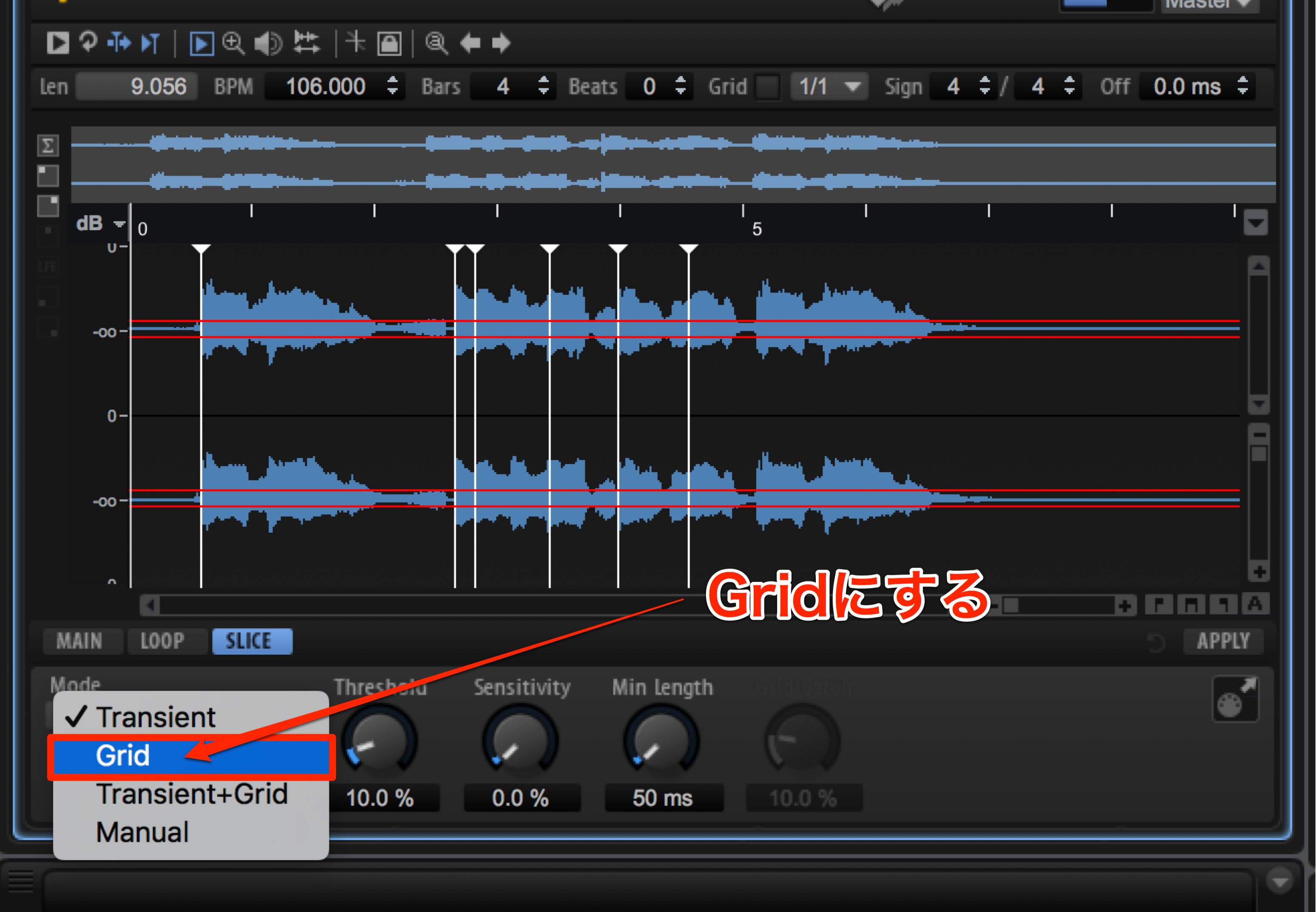Enable the Auto-Scroll icon
Viewport: 1316px width, 912px height.
point(201,43)
